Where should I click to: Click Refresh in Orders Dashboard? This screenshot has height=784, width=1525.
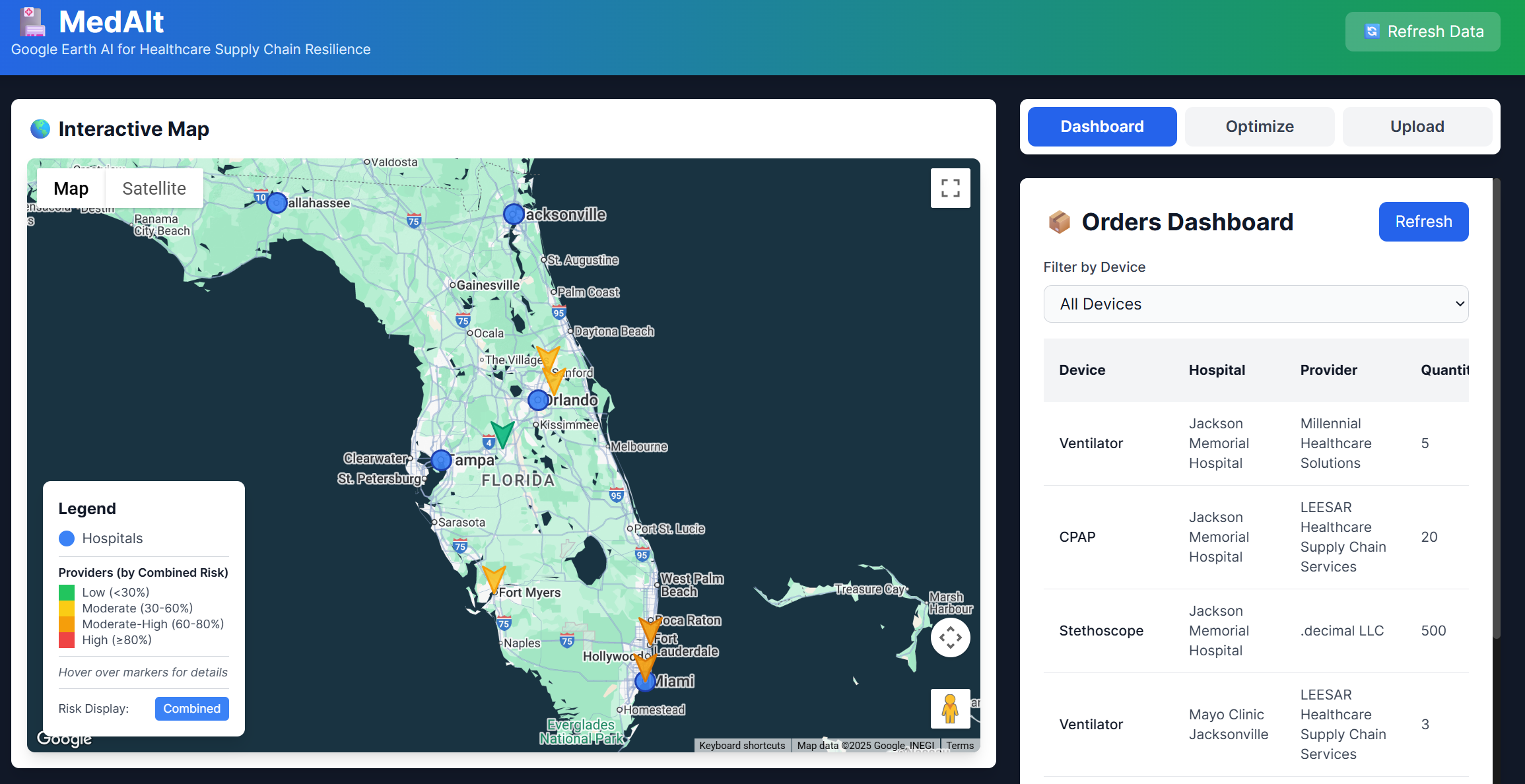[1423, 222]
